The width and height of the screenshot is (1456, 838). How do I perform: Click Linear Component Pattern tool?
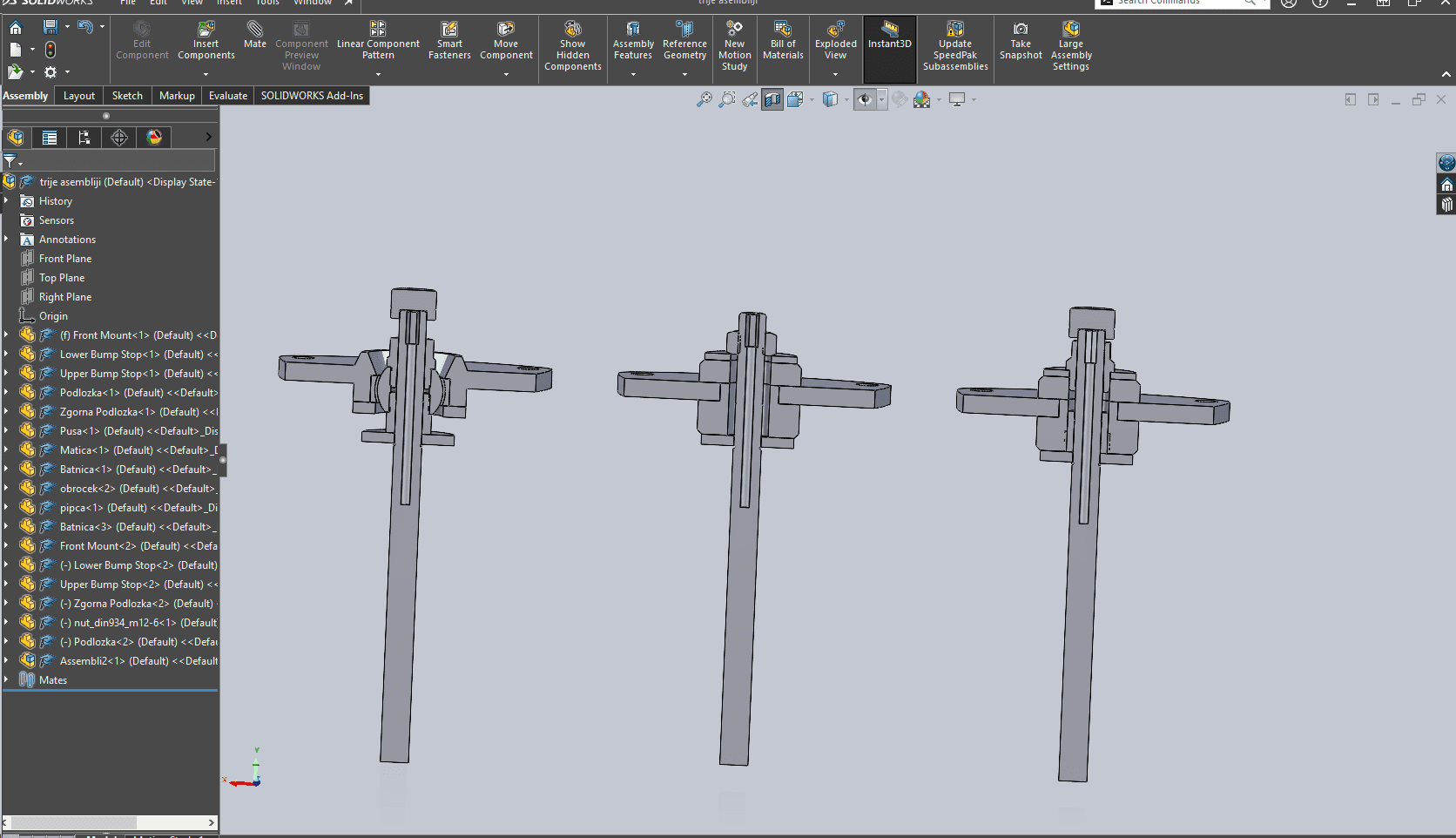(x=378, y=41)
